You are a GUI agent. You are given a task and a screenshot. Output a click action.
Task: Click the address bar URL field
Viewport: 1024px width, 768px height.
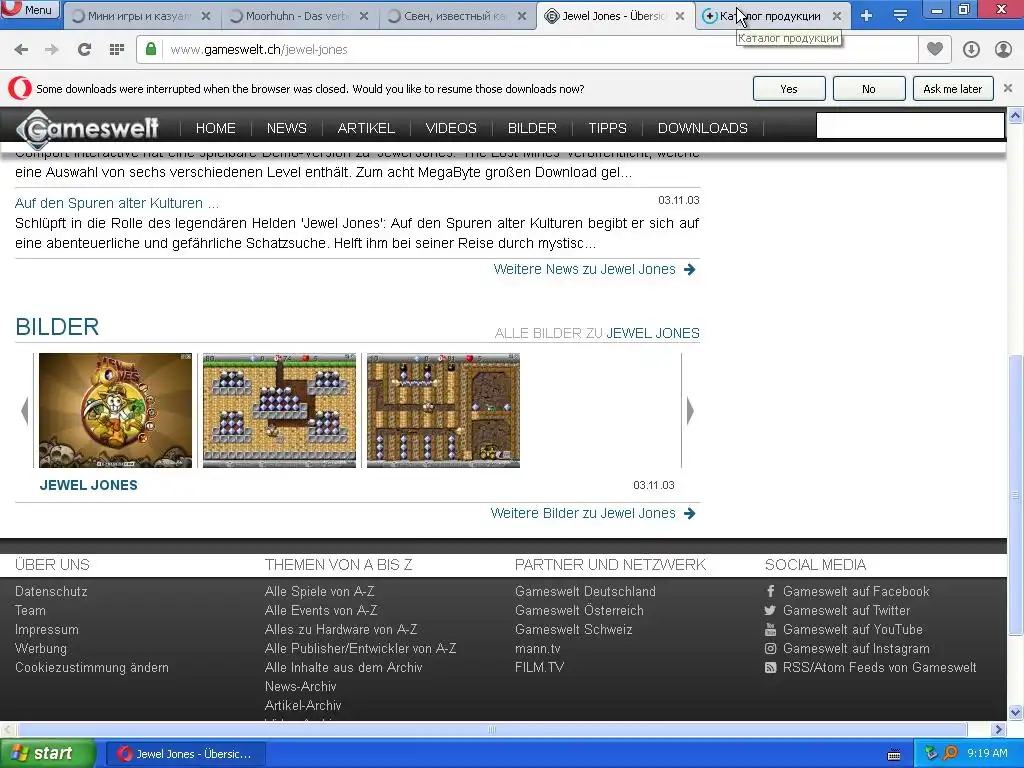pyautogui.click(x=539, y=50)
